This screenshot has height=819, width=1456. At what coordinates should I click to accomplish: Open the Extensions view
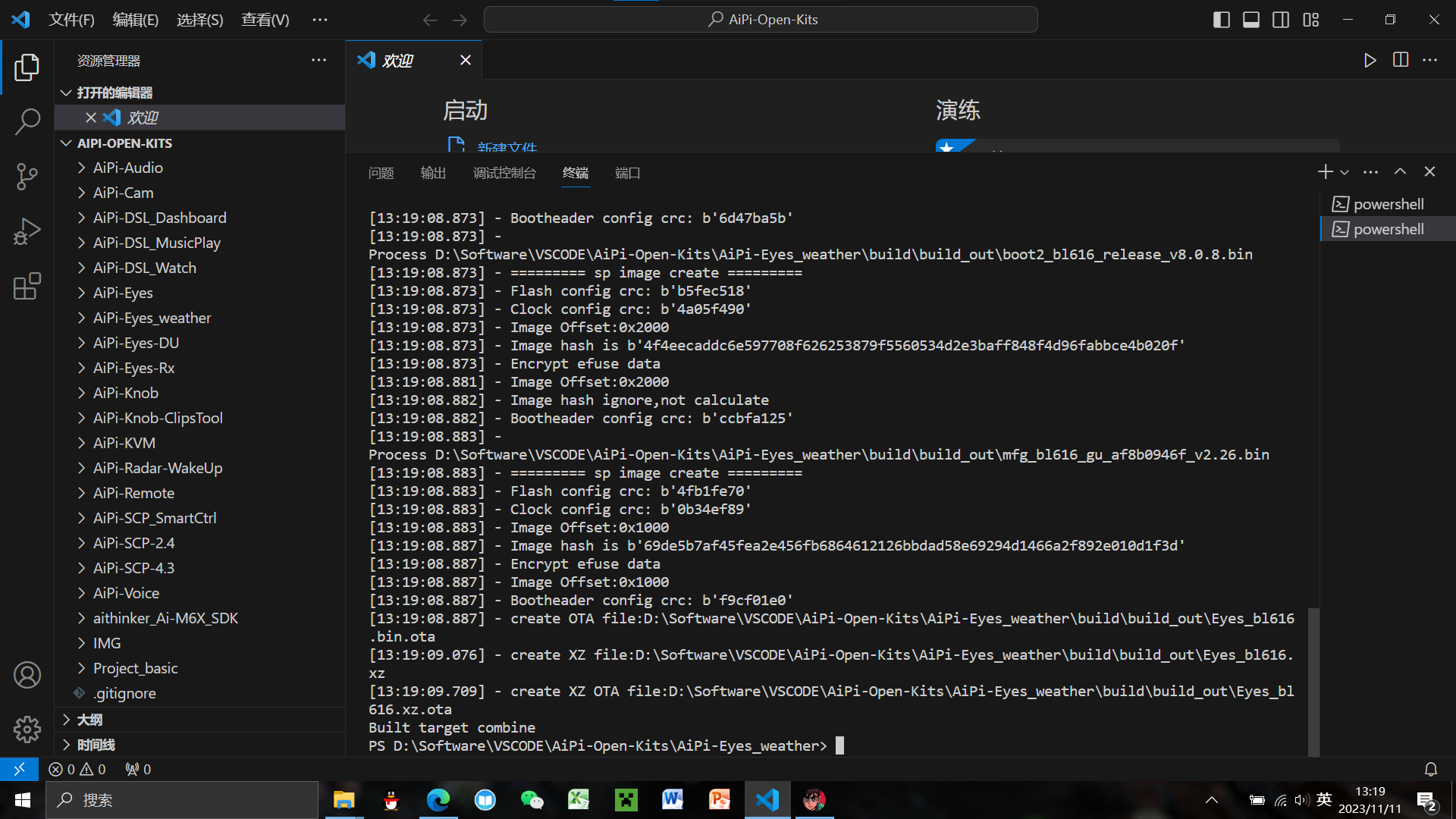pyautogui.click(x=27, y=287)
